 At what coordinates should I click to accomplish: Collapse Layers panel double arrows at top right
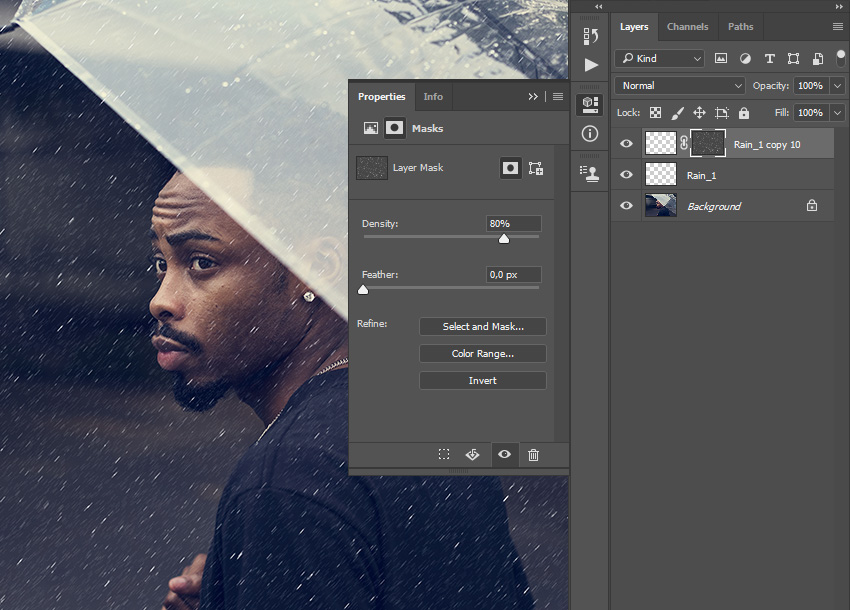[x=840, y=7]
